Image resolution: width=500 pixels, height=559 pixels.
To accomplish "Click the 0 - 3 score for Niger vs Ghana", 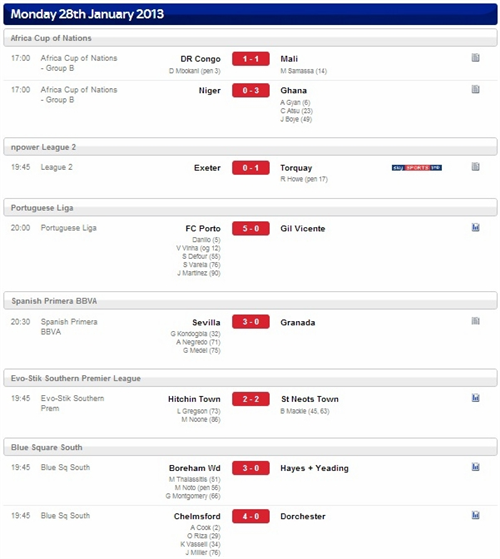I will 251,90.
